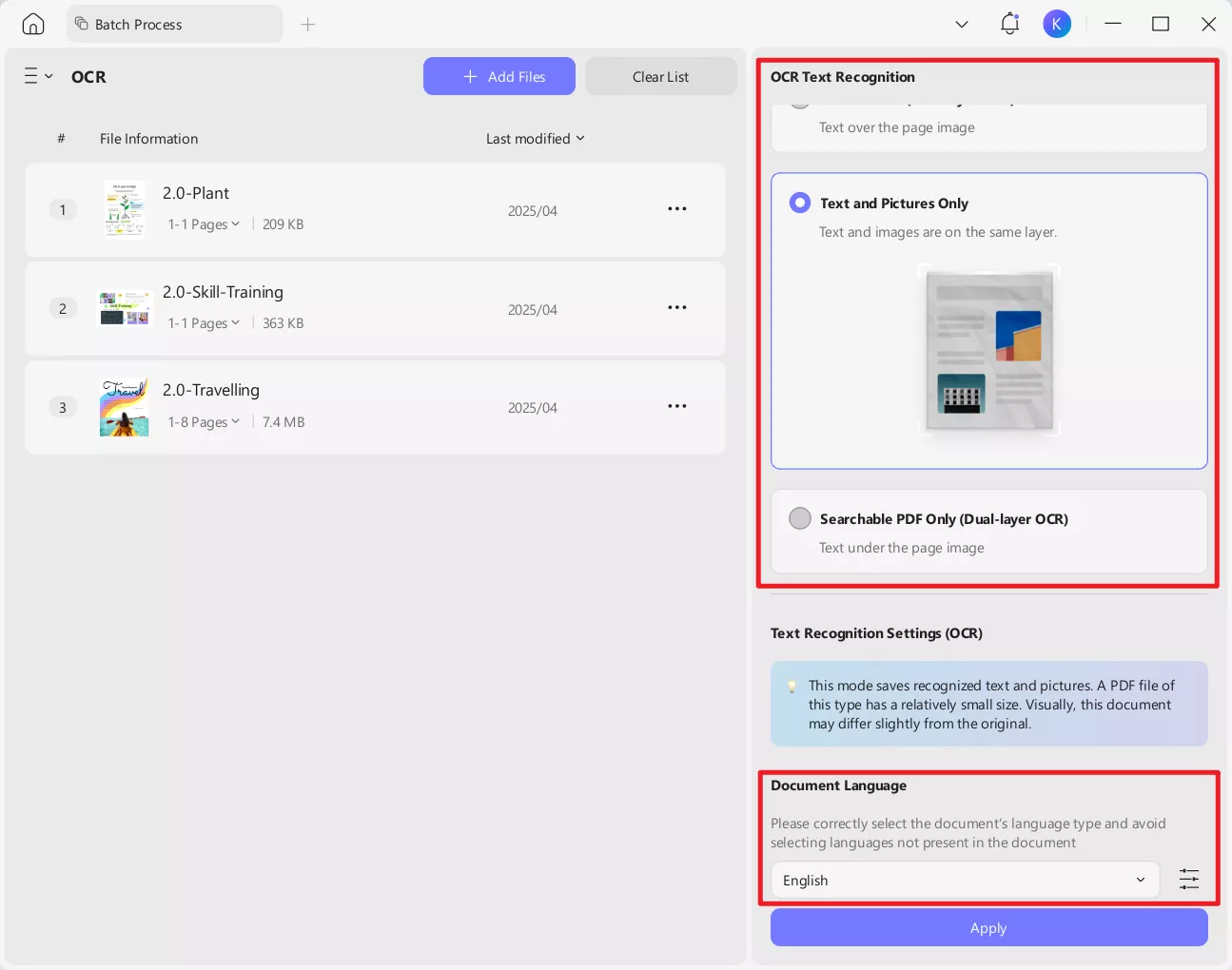Expand page range for 2.0-Plant
The width and height of the screenshot is (1232, 970).
pyautogui.click(x=205, y=224)
